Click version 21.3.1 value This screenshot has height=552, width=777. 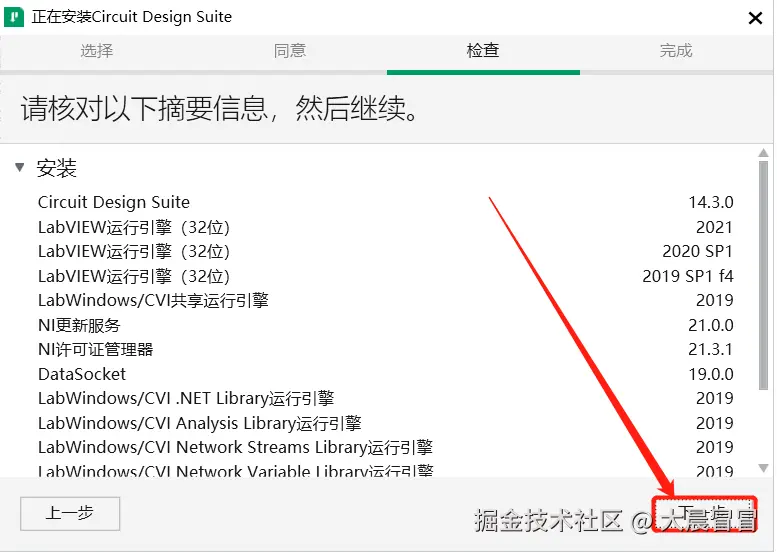[x=711, y=349]
